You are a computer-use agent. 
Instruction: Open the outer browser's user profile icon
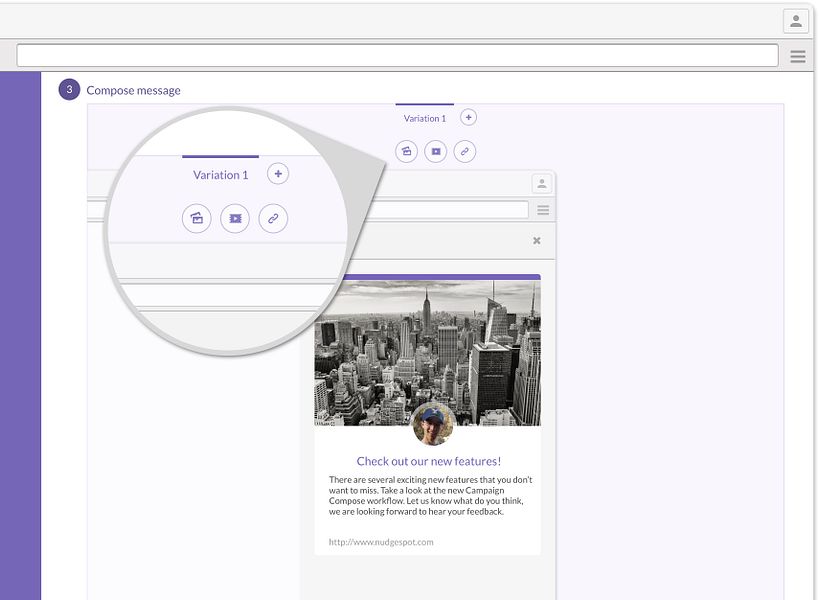point(795,21)
